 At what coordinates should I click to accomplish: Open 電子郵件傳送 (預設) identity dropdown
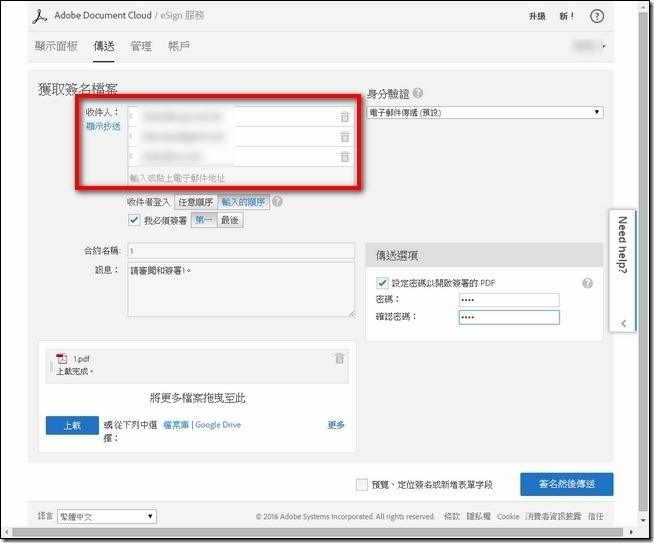pos(485,112)
